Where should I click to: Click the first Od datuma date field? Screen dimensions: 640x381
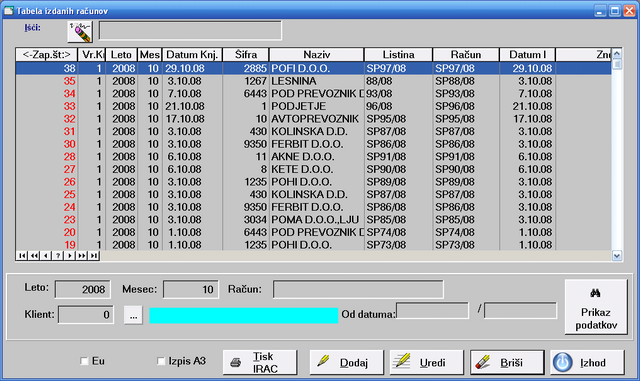(432, 310)
